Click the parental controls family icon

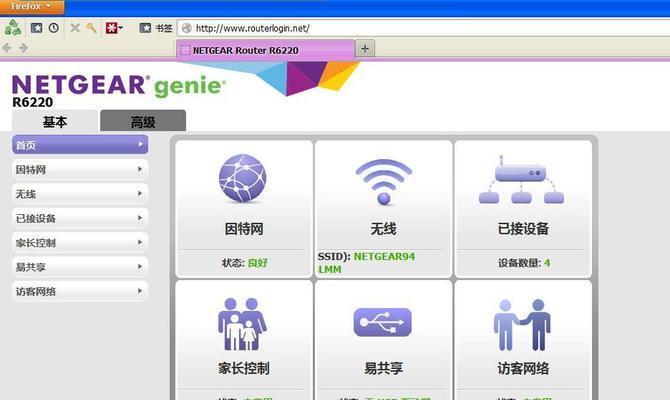(x=242, y=324)
